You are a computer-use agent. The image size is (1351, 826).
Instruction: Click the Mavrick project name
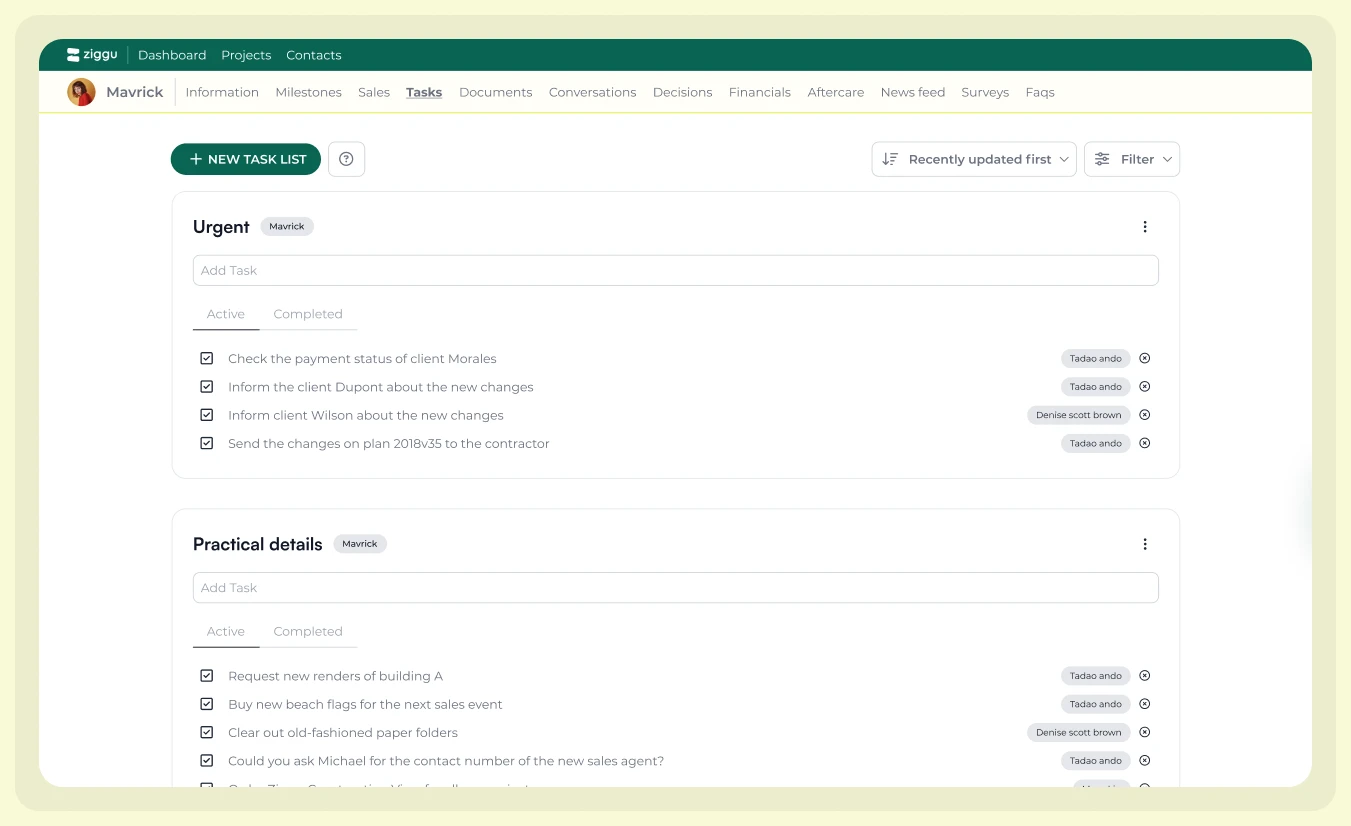[135, 92]
